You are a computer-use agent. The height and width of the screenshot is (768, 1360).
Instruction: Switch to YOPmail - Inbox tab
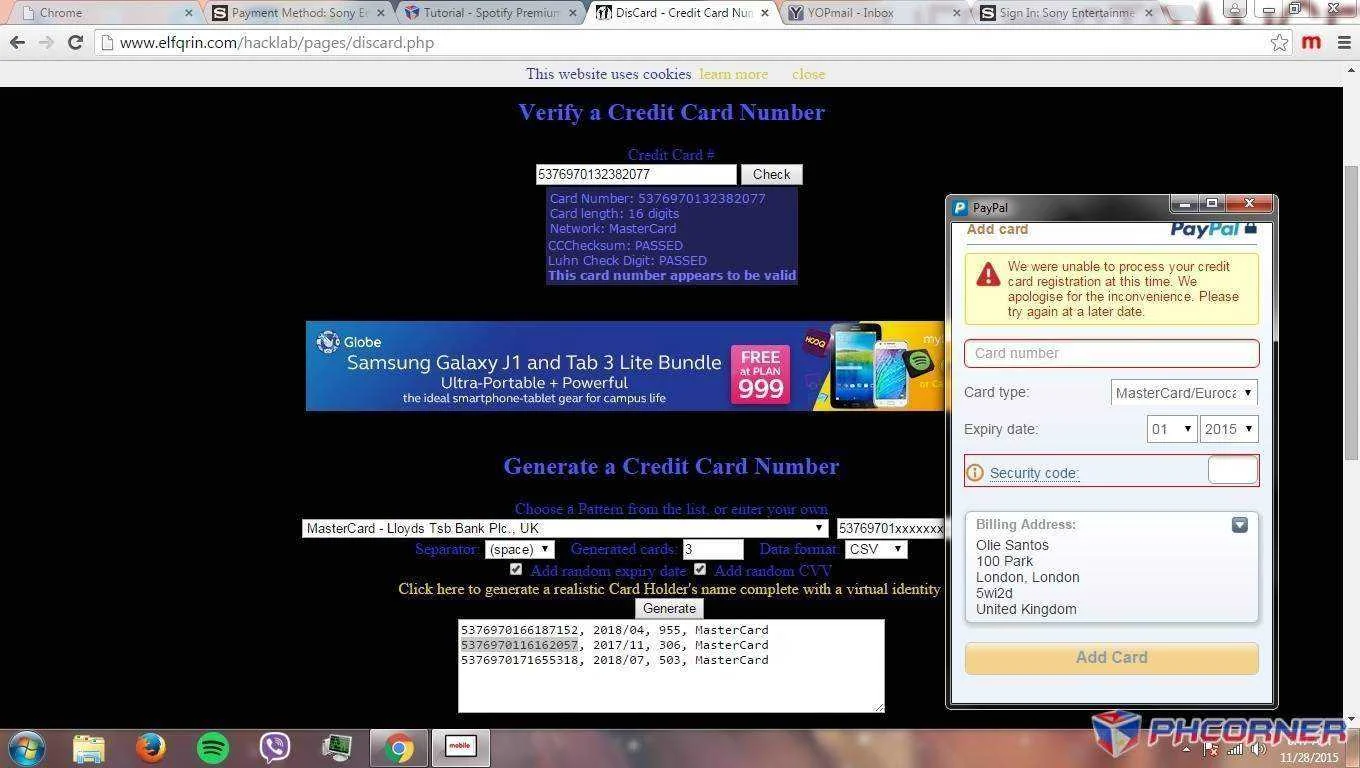pos(875,13)
